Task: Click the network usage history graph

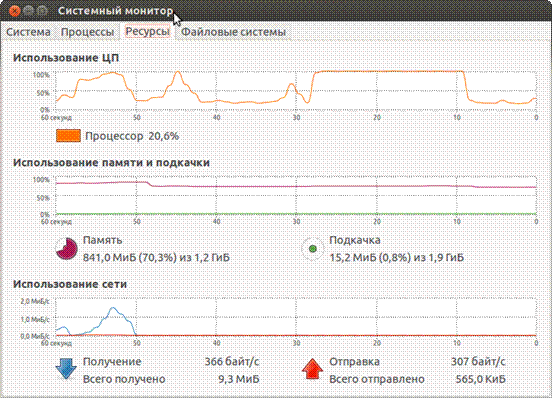Action: click(x=296, y=318)
